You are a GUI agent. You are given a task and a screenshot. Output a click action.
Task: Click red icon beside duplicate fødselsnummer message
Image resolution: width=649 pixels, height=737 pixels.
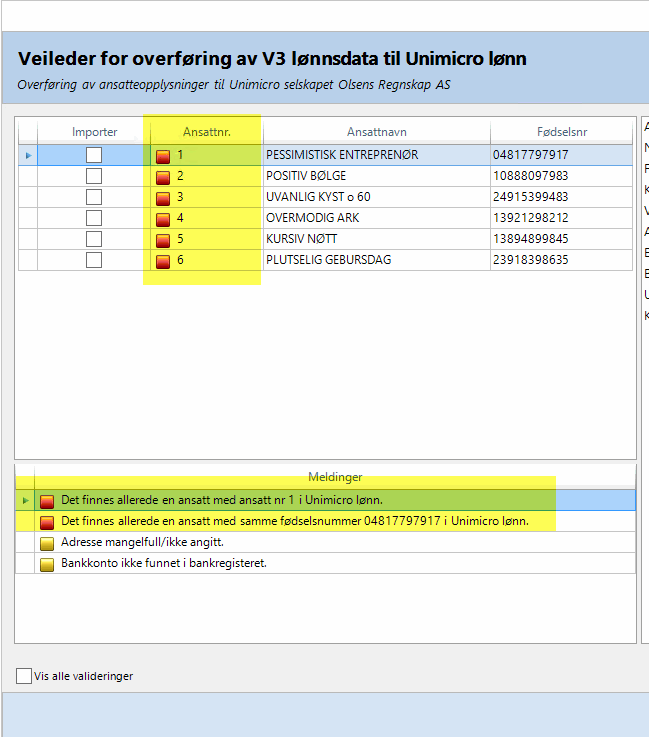click(47, 522)
